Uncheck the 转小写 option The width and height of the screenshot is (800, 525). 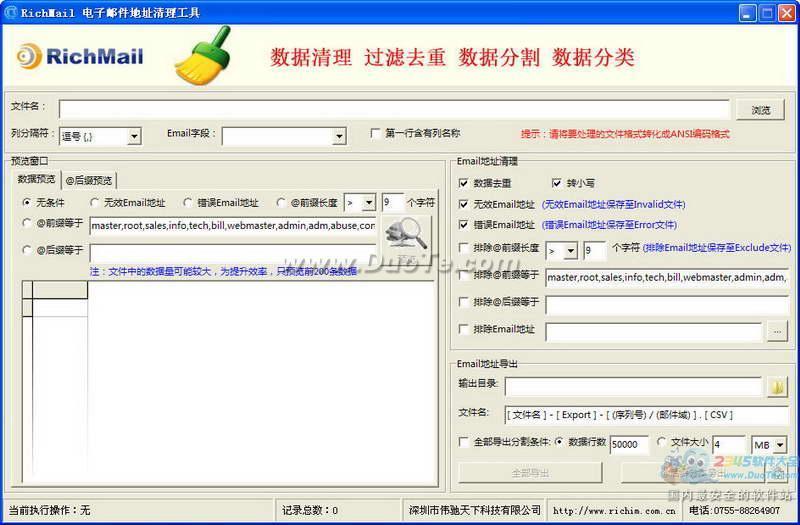(x=557, y=183)
